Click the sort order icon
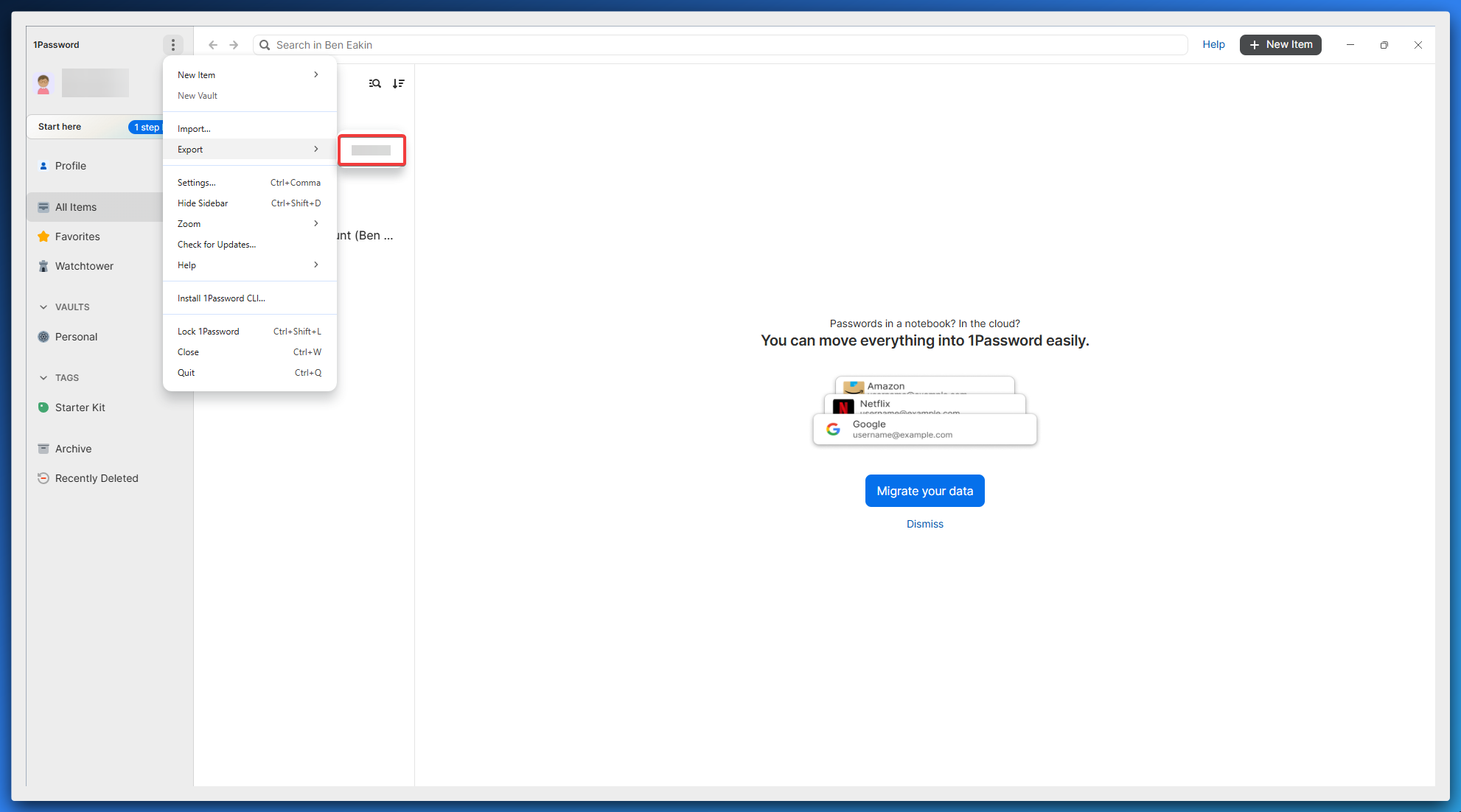This screenshot has height=812, width=1461. pyautogui.click(x=398, y=83)
